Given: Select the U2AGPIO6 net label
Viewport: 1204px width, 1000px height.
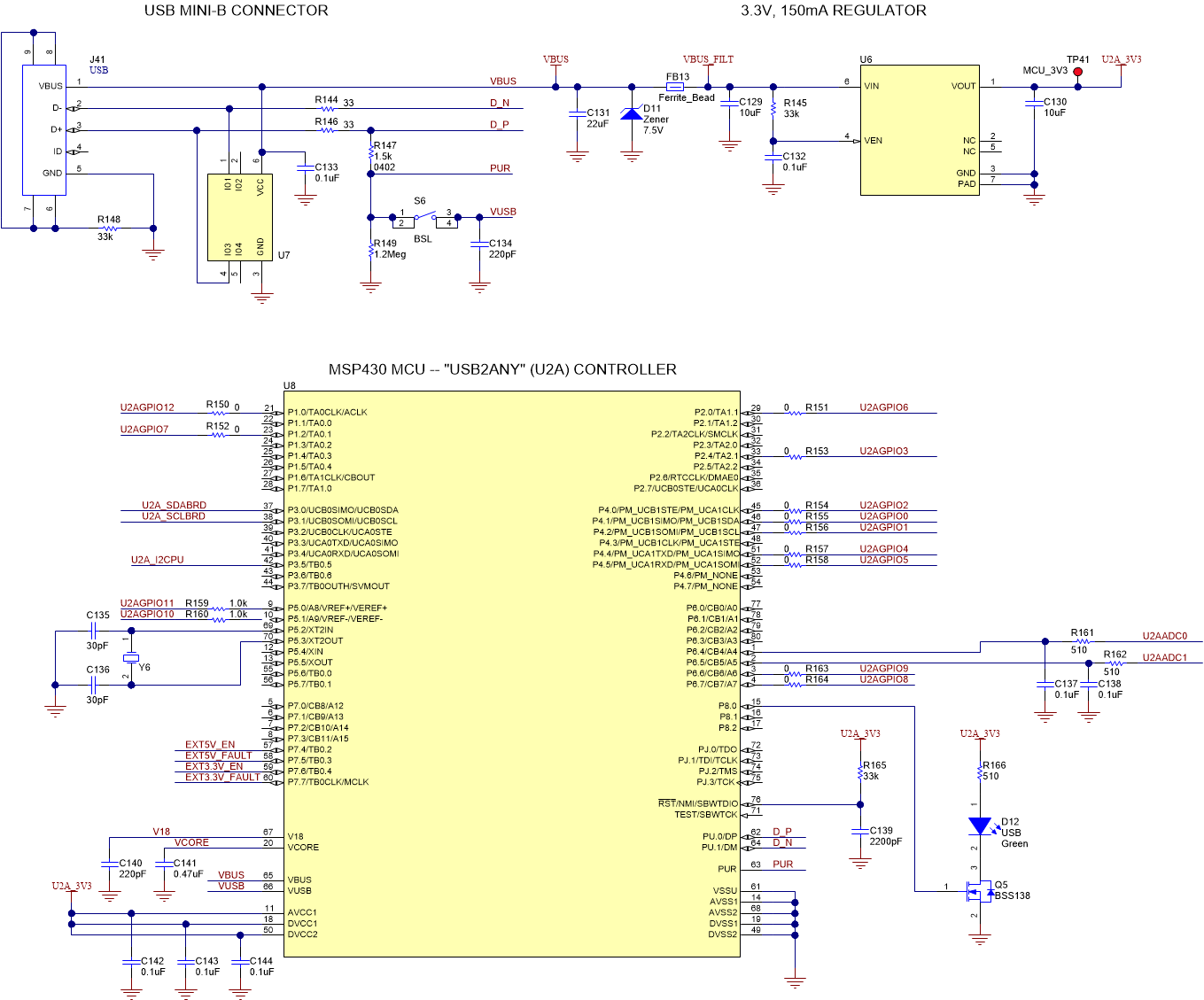Looking at the screenshot, I should click(883, 407).
